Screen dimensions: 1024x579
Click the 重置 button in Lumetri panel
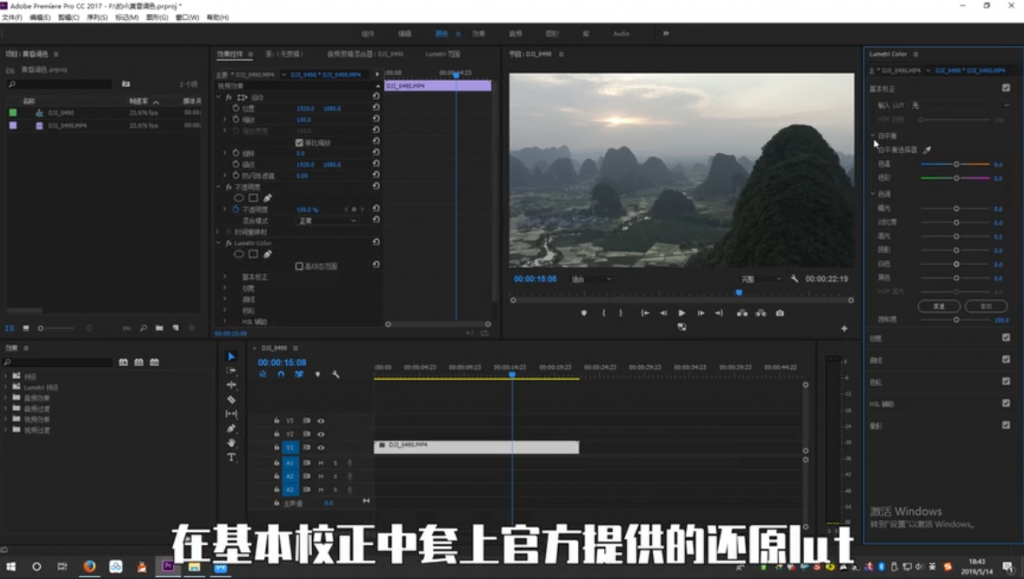(x=939, y=305)
